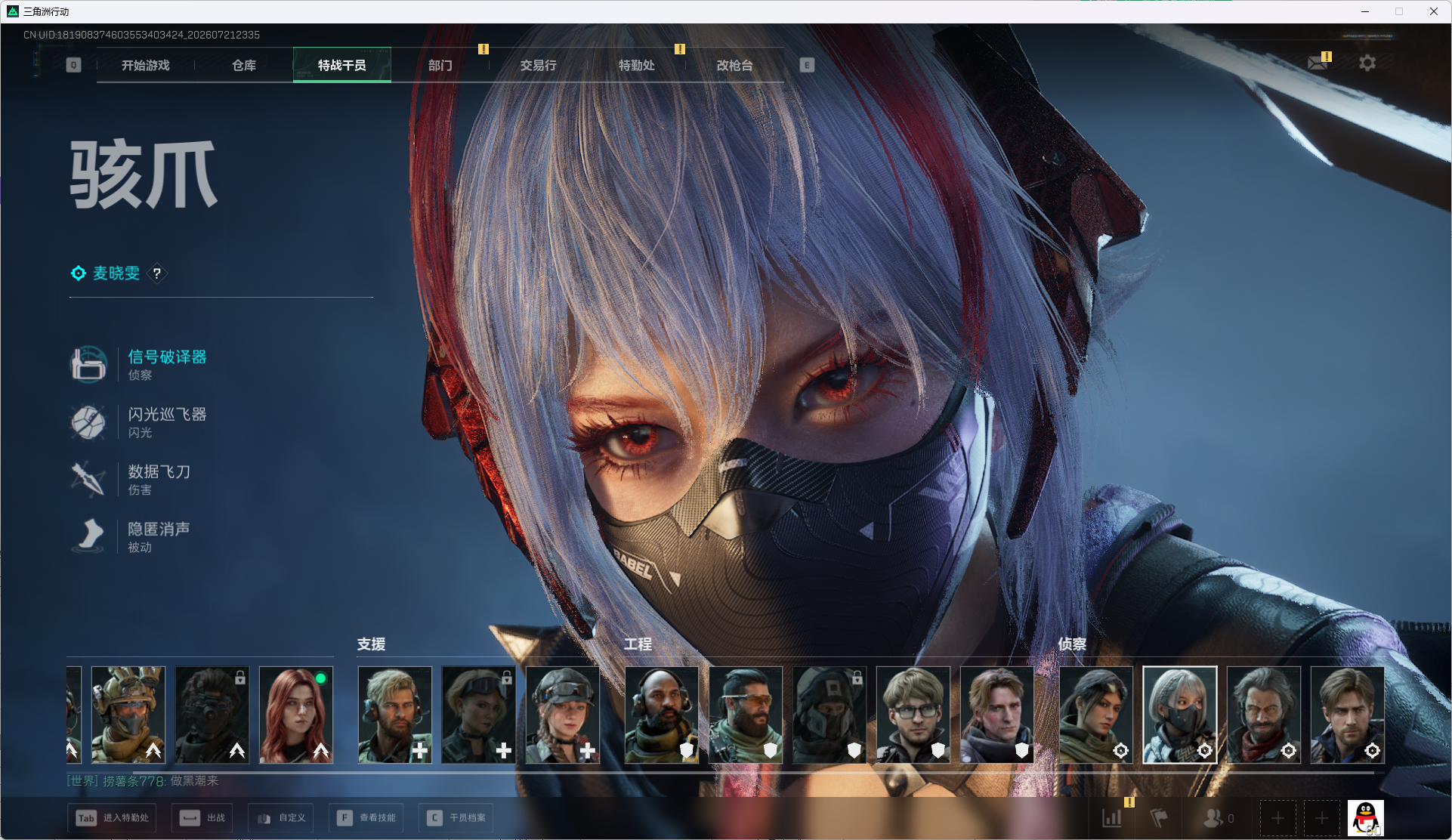Open the 部门 tab

click(x=440, y=65)
